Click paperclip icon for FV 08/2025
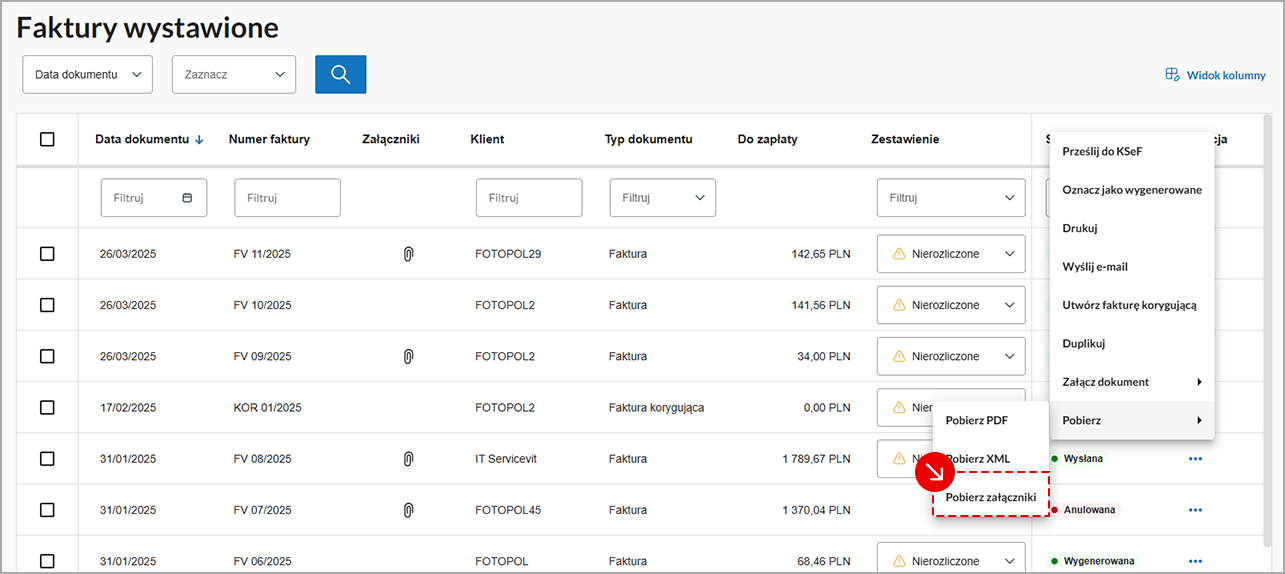Screen dimensions: 1285x574 pyautogui.click(x=408, y=459)
